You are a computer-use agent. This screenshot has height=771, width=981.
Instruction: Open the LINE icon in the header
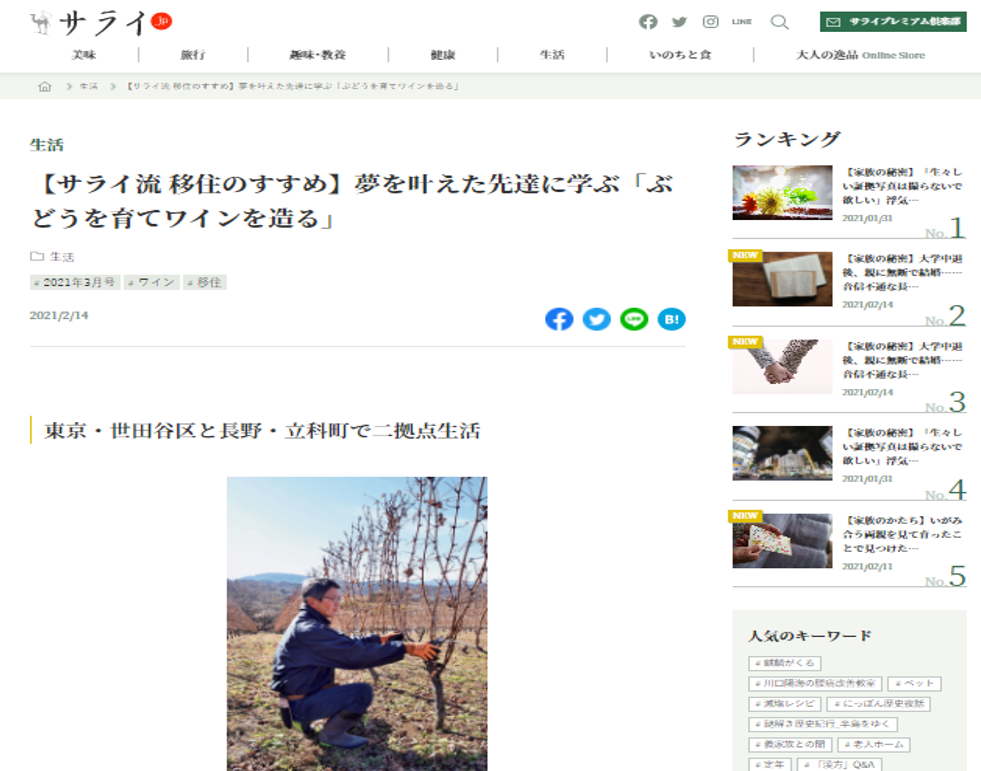pos(741,22)
